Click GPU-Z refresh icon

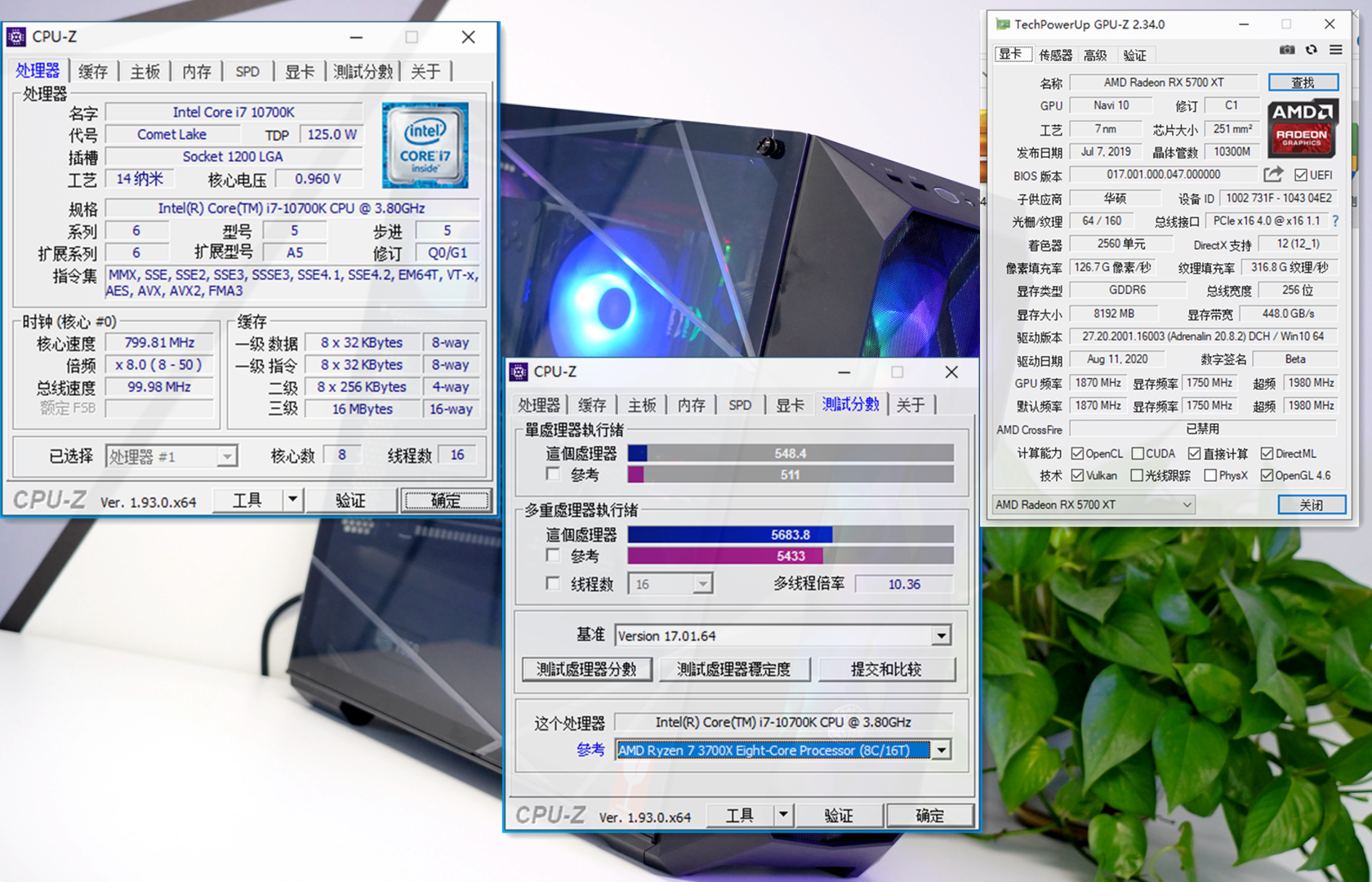coord(1312,50)
